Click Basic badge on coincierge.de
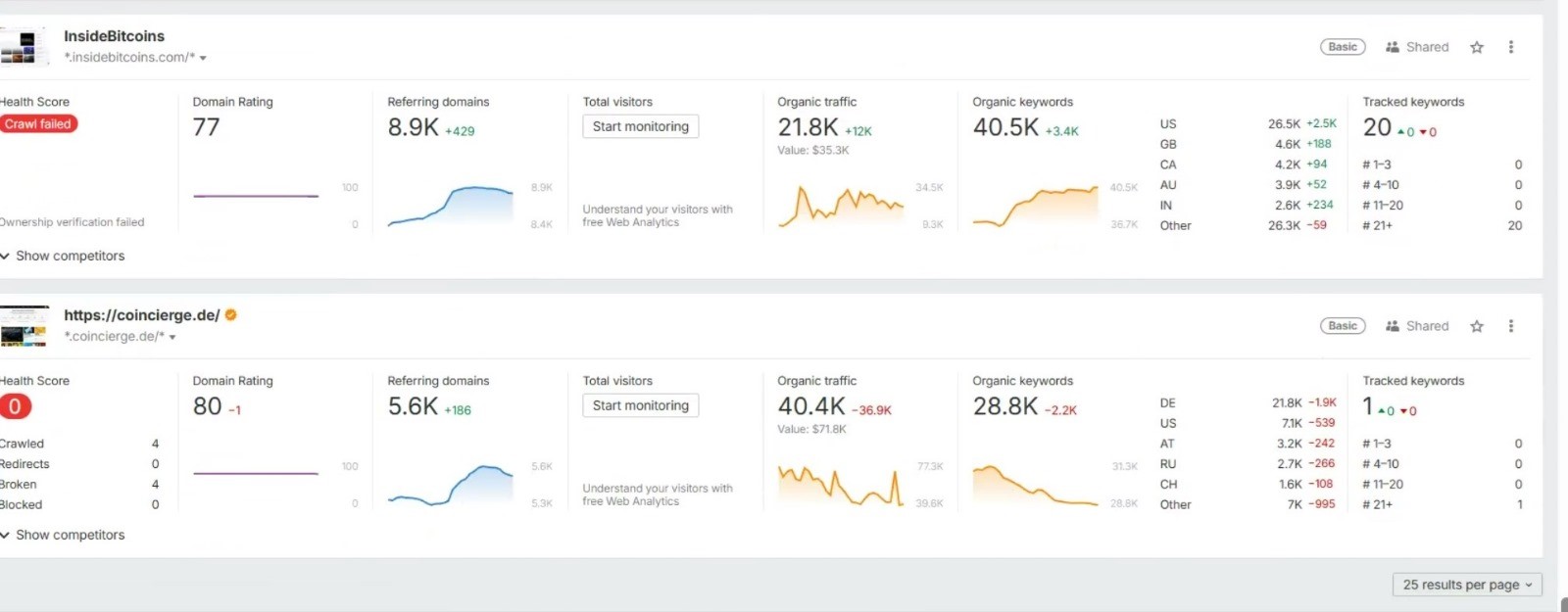Screen dimensions: 1568x612 pyautogui.click(x=1343, y=326)
